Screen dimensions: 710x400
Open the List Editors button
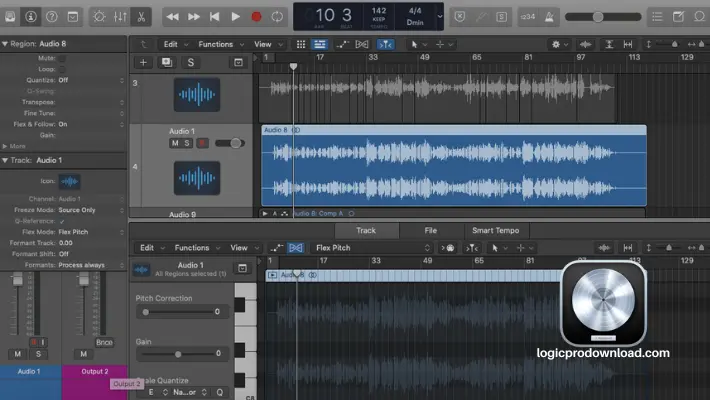(x=657, y=17)
